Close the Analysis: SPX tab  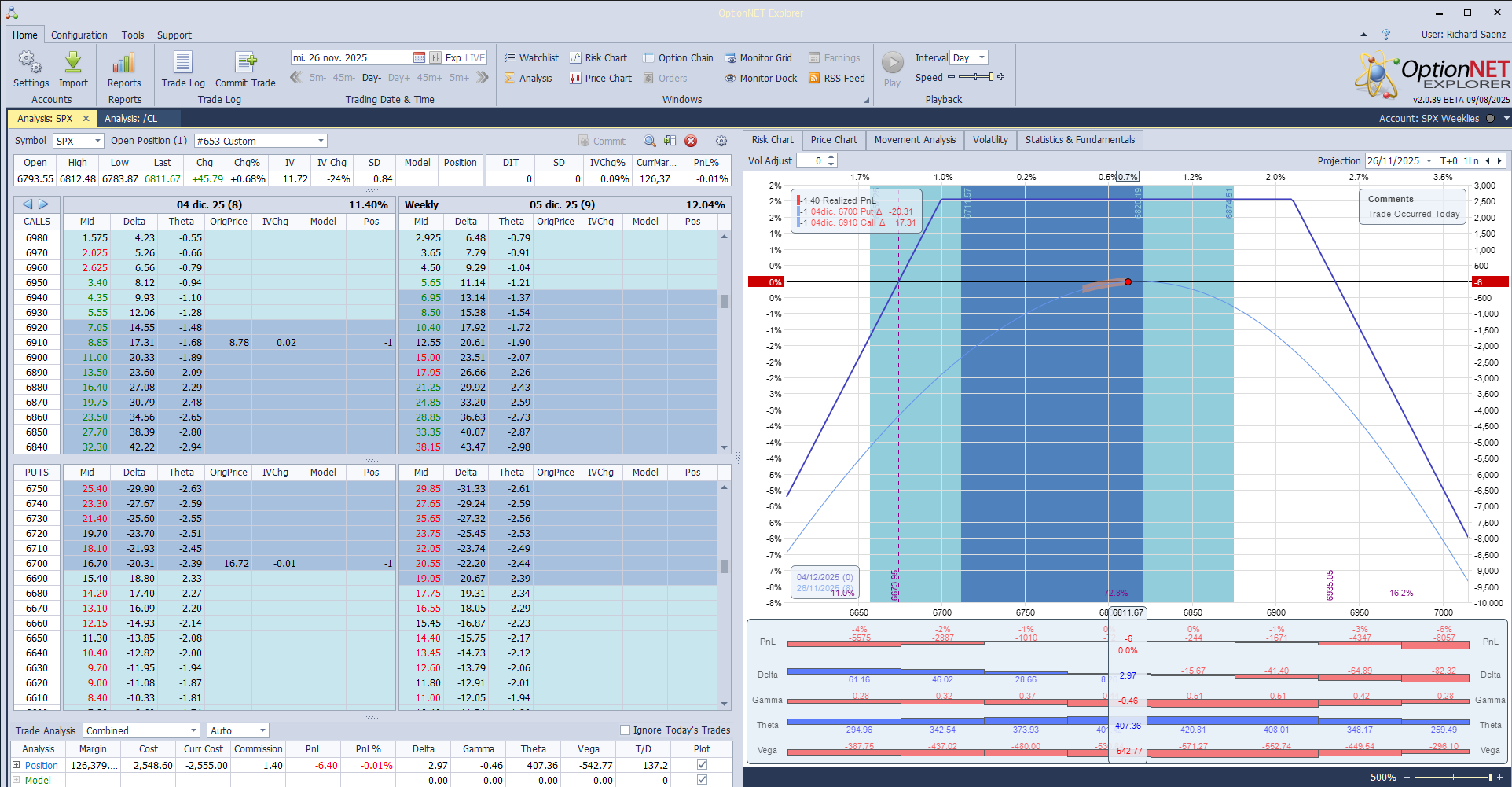coord(86,118)
